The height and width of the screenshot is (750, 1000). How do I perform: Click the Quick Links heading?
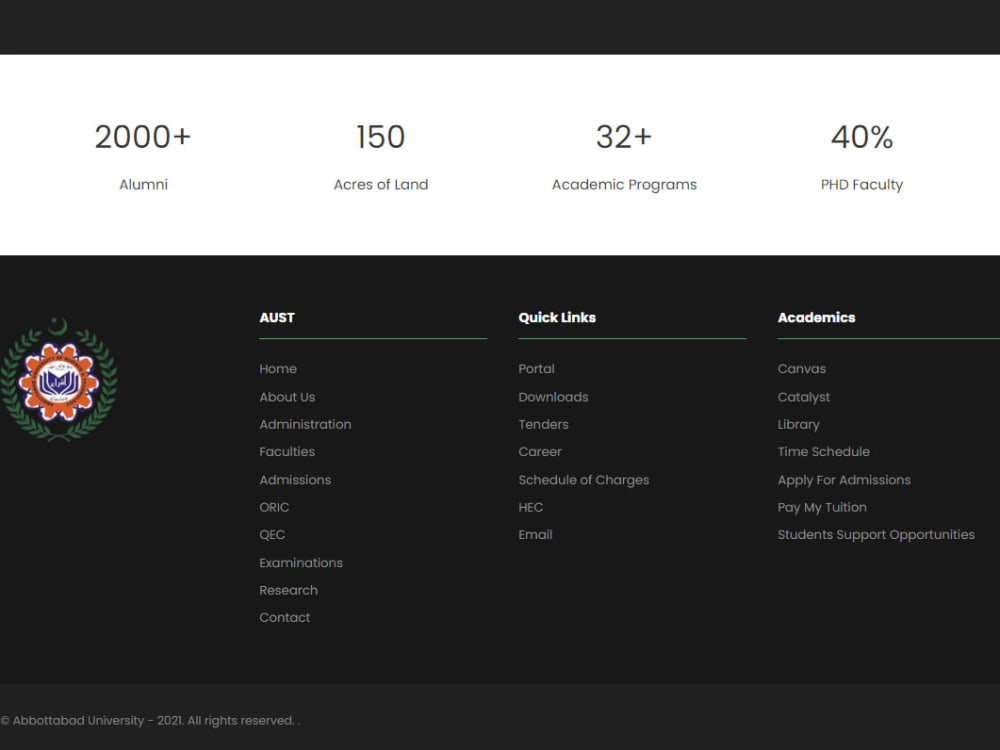coord(557,318)
